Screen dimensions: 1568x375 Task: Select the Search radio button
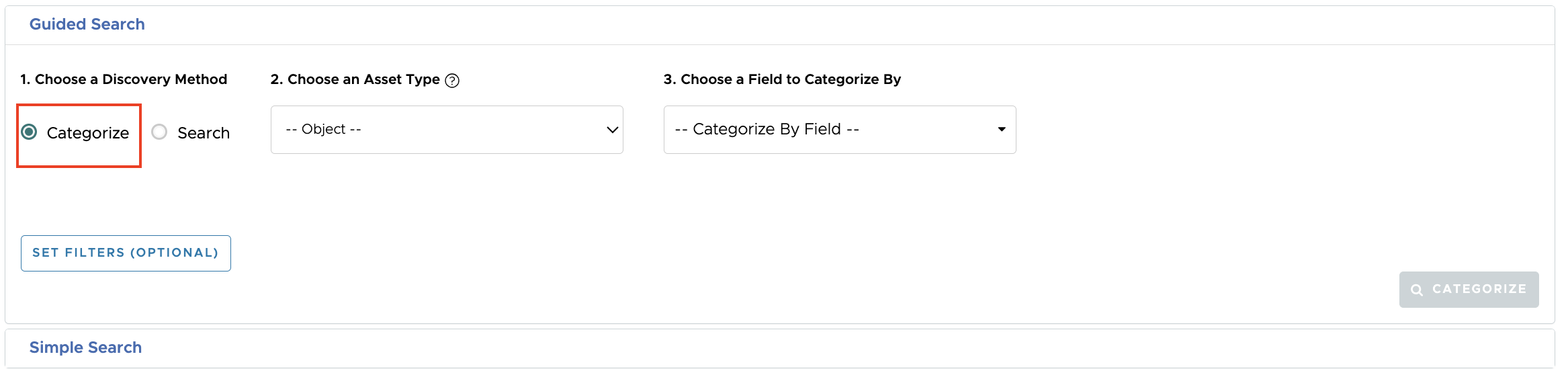(x=159, y=132)
